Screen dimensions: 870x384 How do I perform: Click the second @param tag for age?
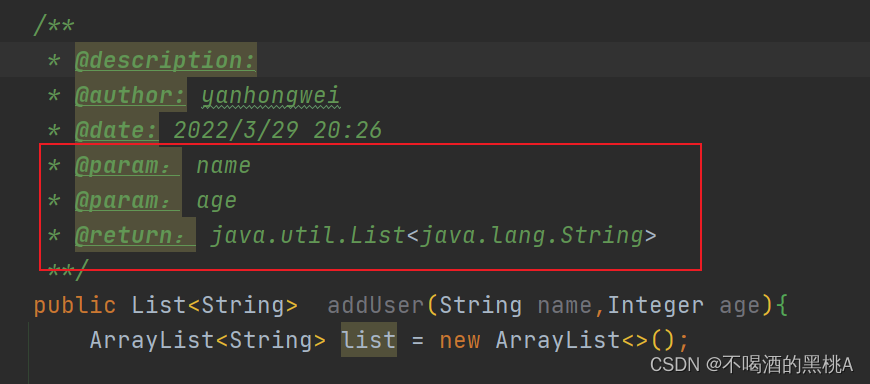click(x=128, y=200)
